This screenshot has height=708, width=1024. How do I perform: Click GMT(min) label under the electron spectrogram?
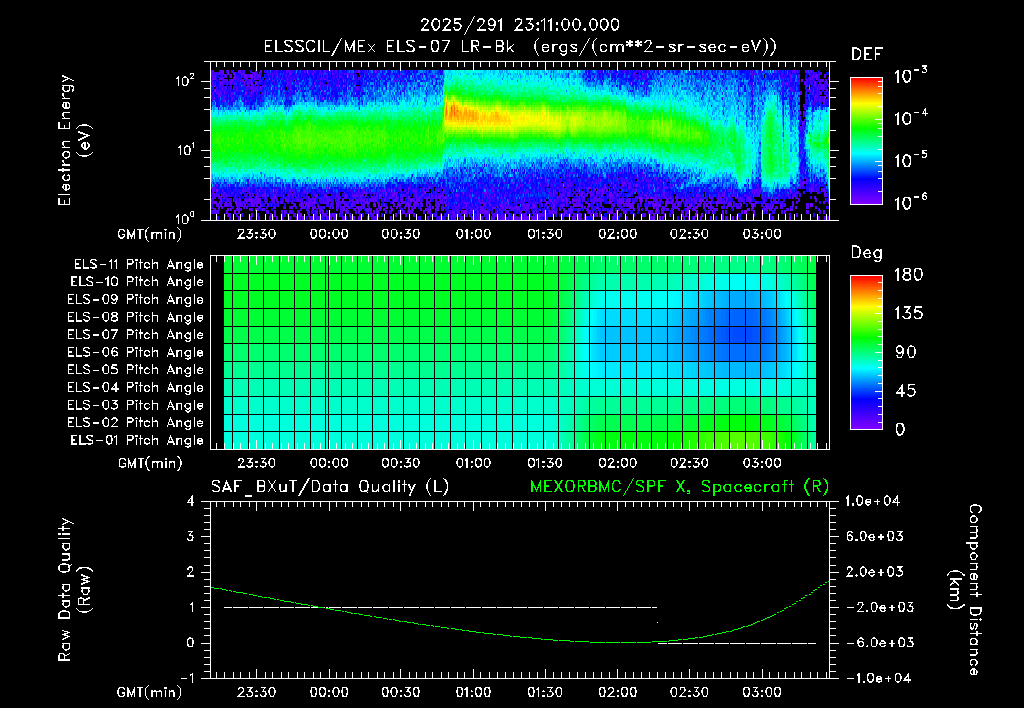[x=150, y=234]
